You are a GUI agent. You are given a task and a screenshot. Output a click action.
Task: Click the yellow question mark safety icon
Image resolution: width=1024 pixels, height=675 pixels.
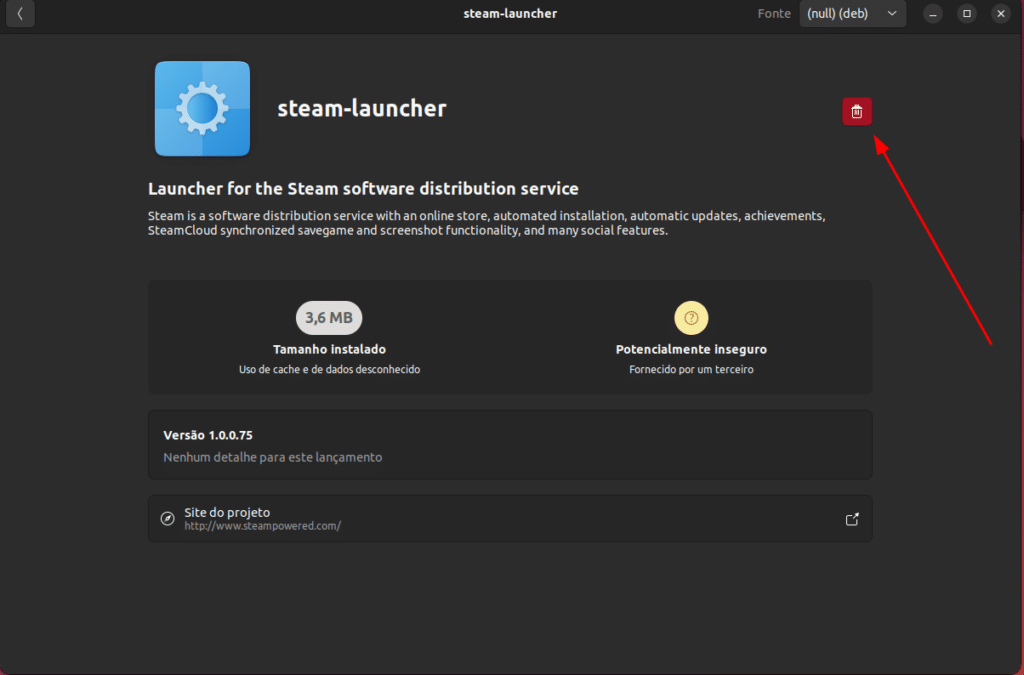(x=691, y=318)
